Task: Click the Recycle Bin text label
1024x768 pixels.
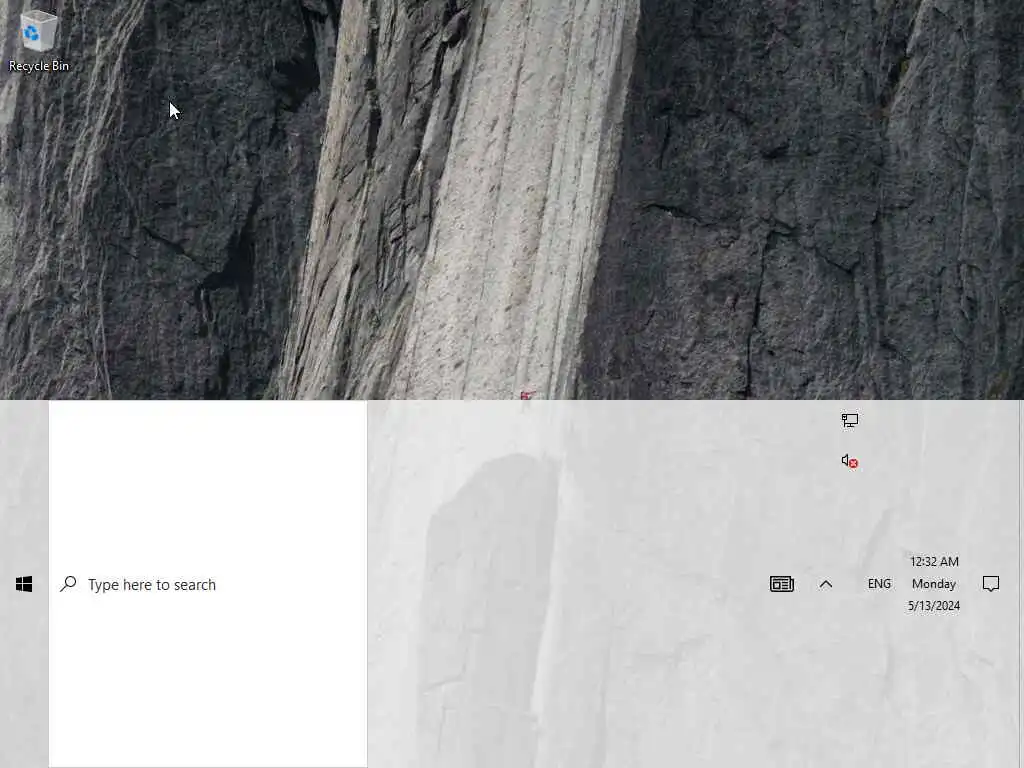Action: 39,66
